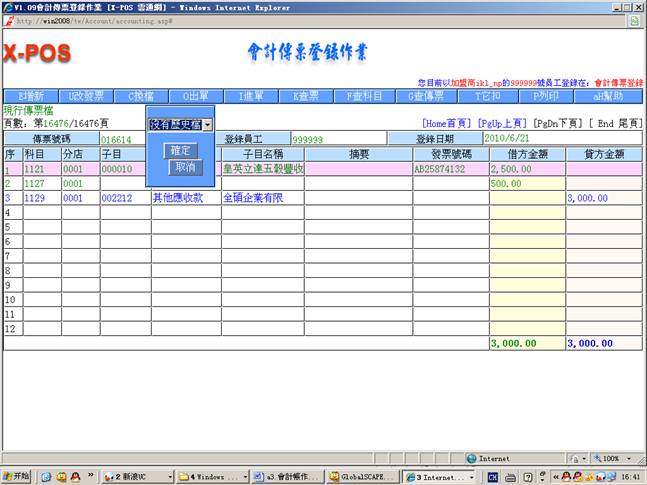Open the C換檔 menu item
Image resolution: width=647 pixels, height=485 pixels.
tap(143, 96)
